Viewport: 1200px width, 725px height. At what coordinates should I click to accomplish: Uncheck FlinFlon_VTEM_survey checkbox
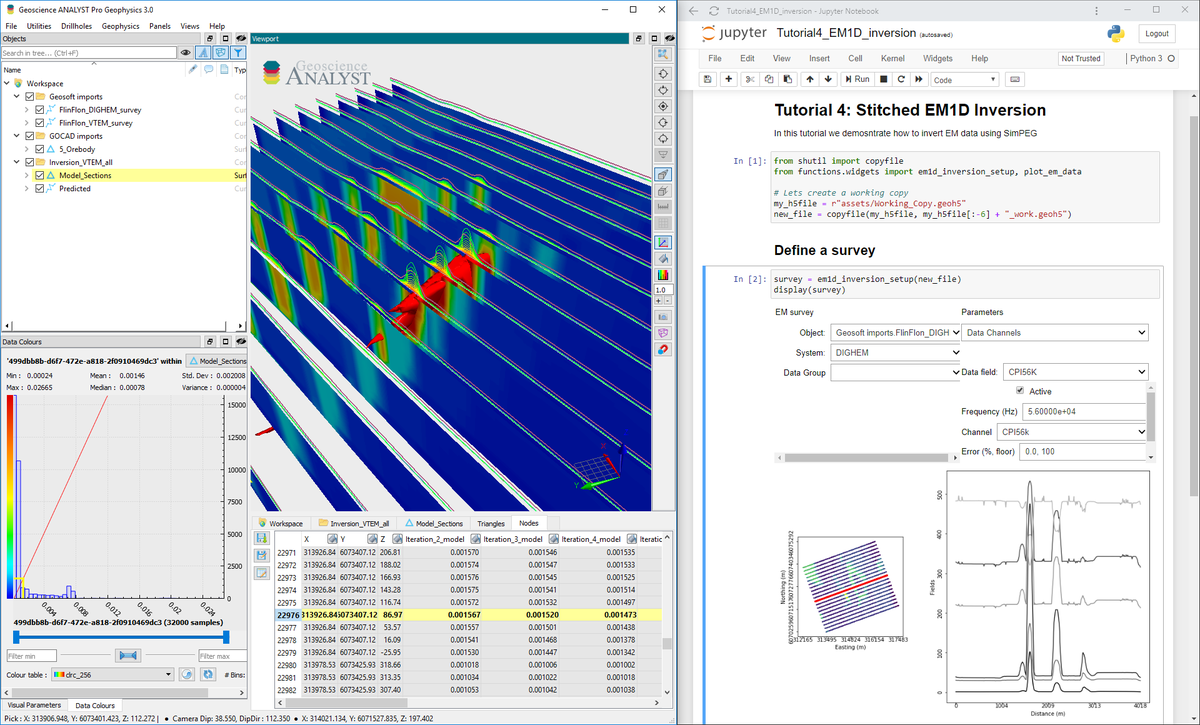coord(40,123)
